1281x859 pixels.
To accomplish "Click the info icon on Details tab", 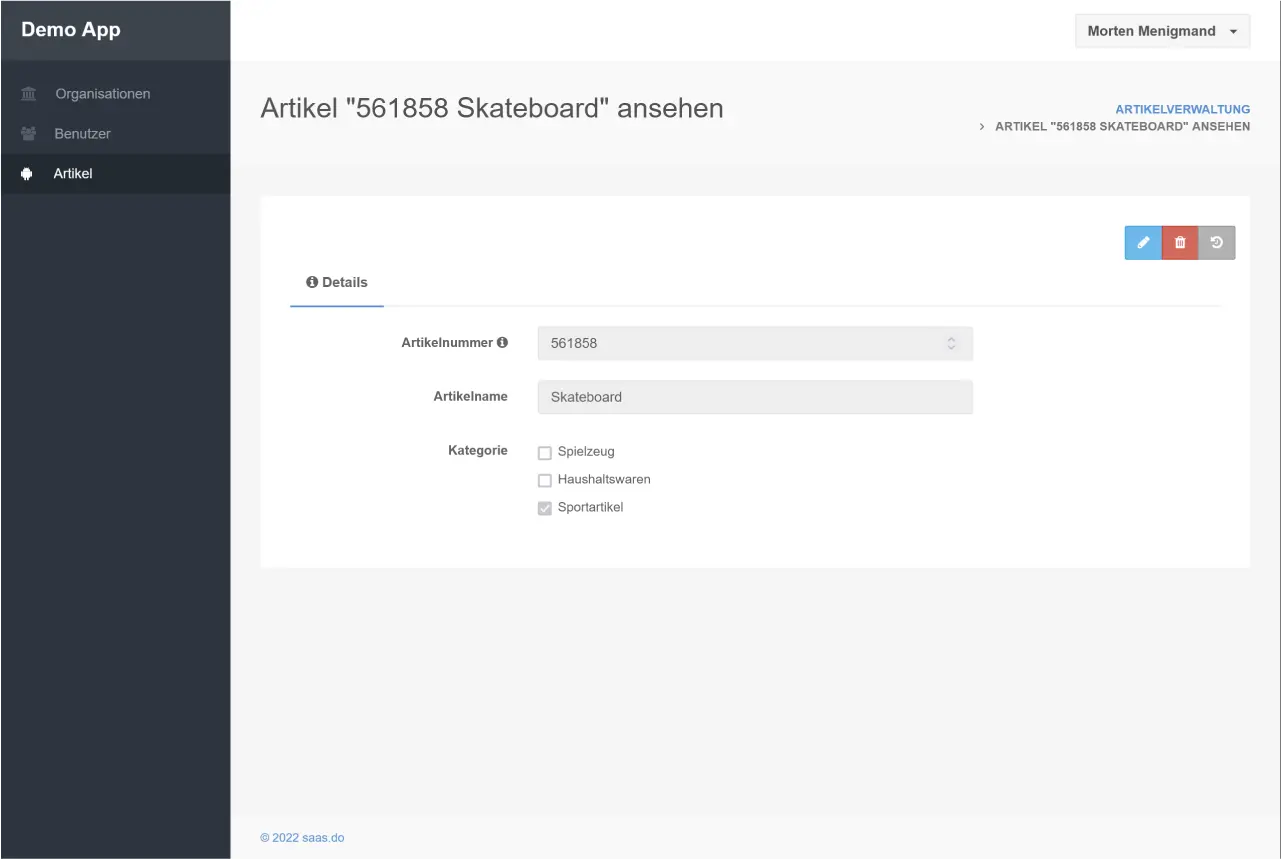I will 312,283.
